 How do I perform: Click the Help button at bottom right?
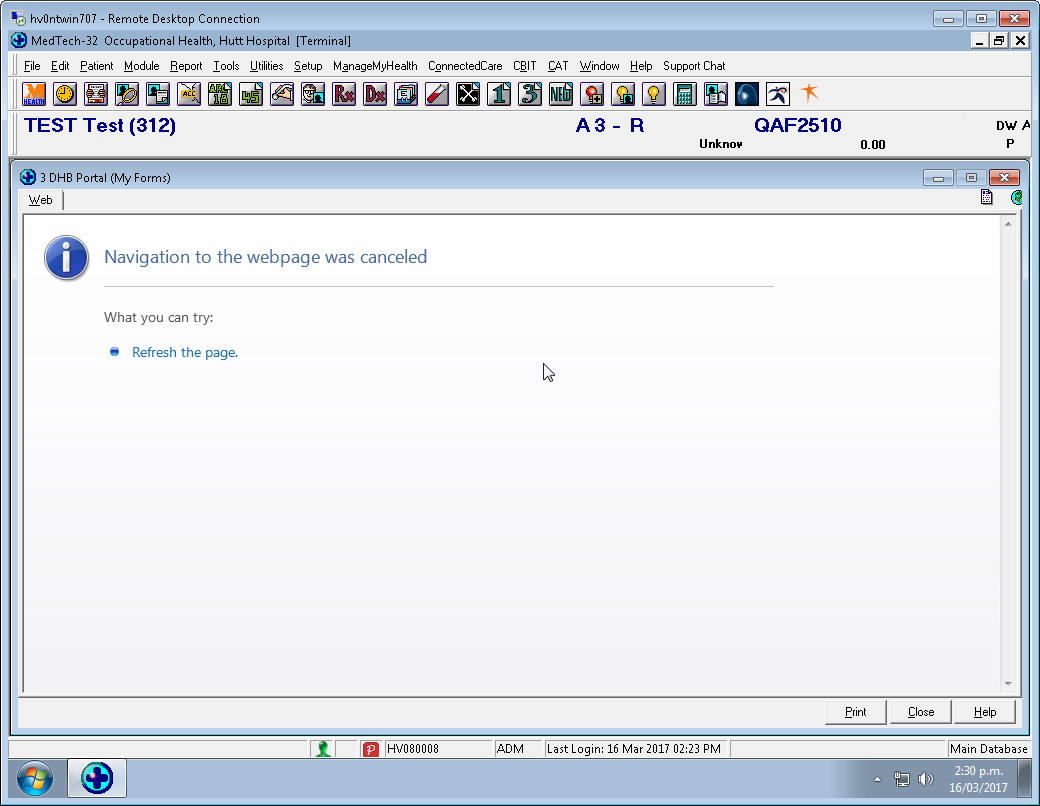pyautogui.click(x=985, y=712)
